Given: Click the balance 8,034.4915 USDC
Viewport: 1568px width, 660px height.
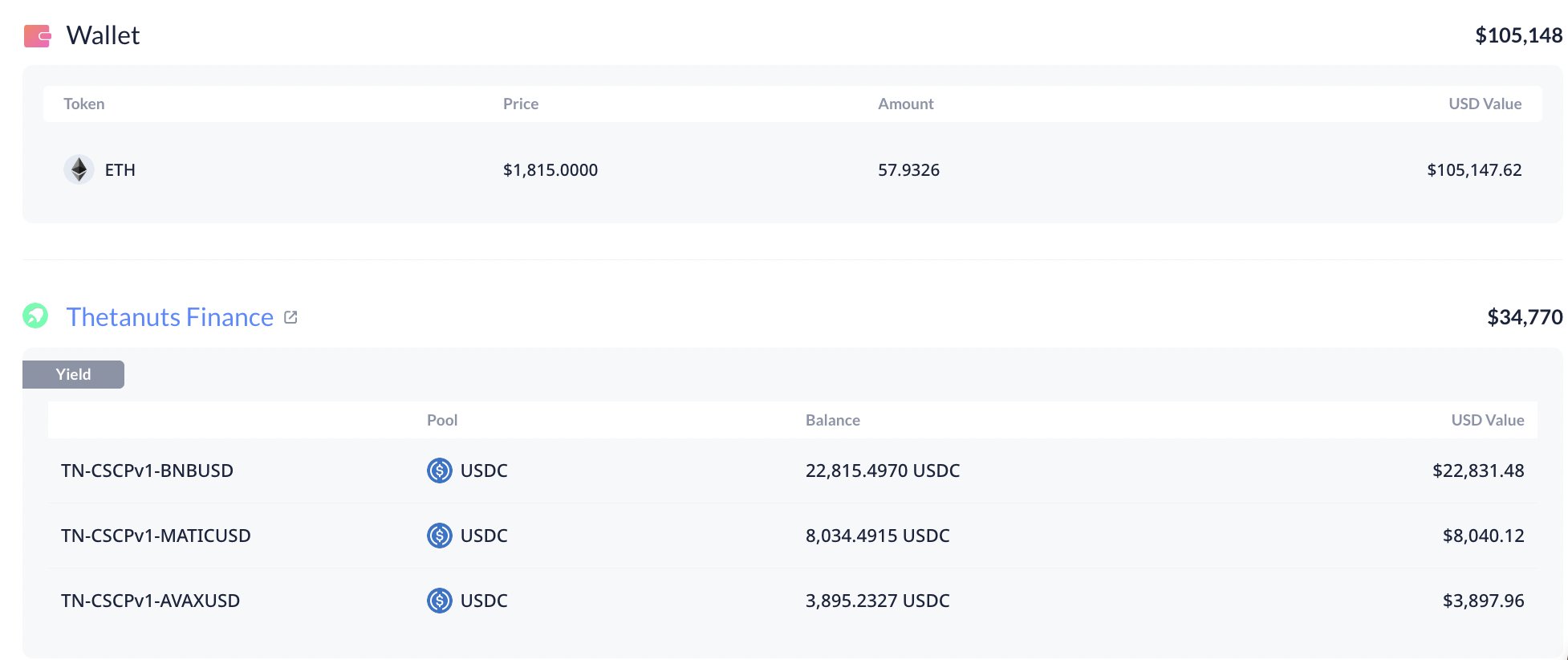Looking at the screenshot, I should pos(878,536).
